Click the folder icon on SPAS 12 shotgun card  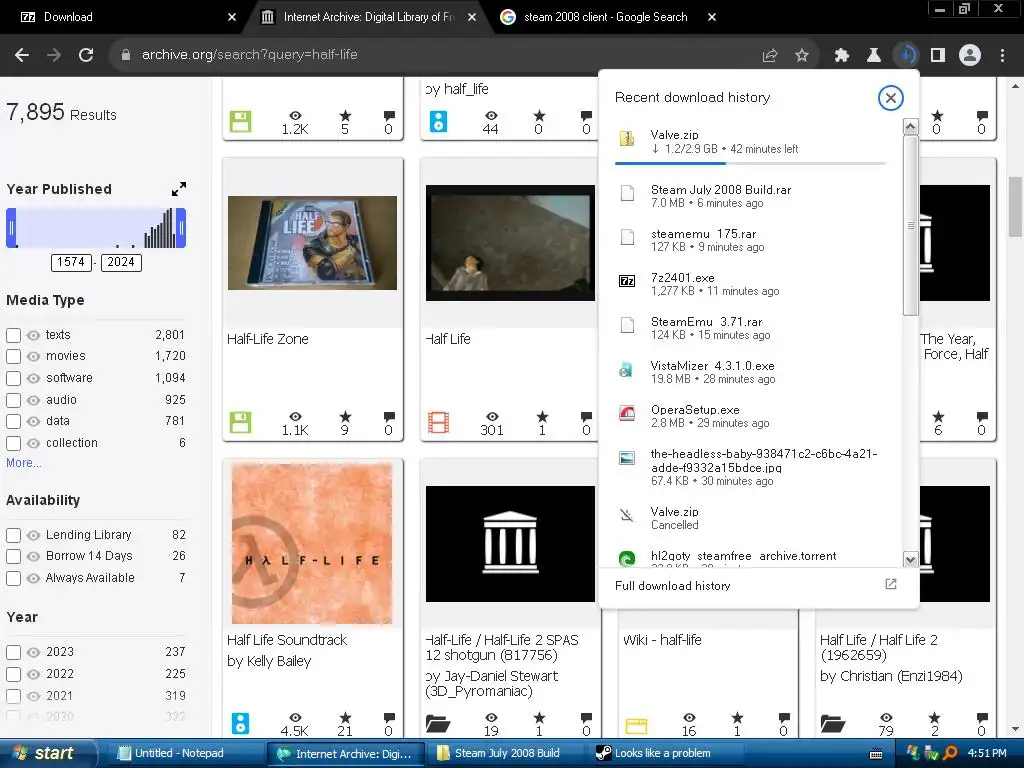click(438, 724)
